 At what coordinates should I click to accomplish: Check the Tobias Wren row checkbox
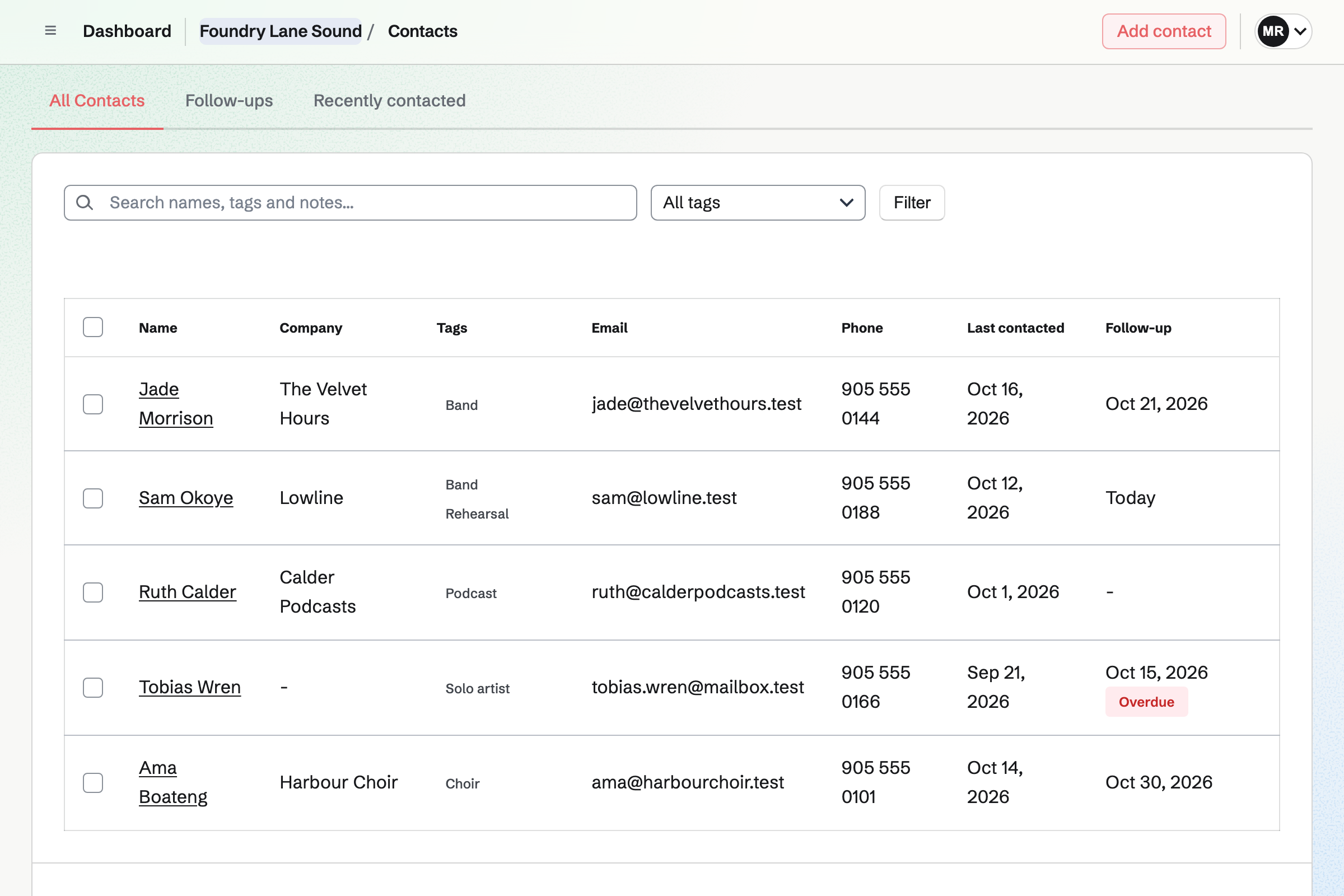[92, 688]
